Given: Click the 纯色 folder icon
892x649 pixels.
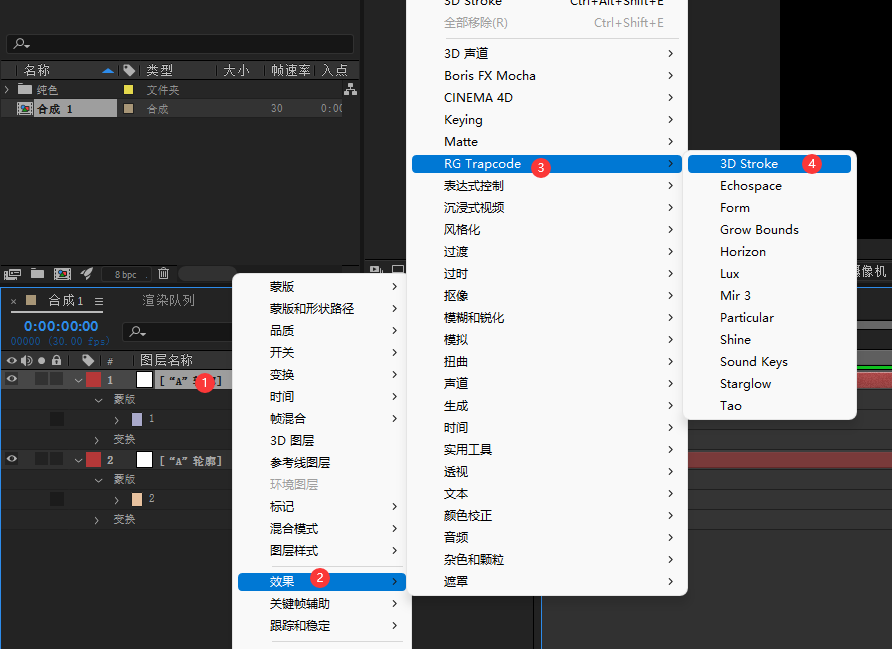Looking at the screenshot, I should coord(24,89).
